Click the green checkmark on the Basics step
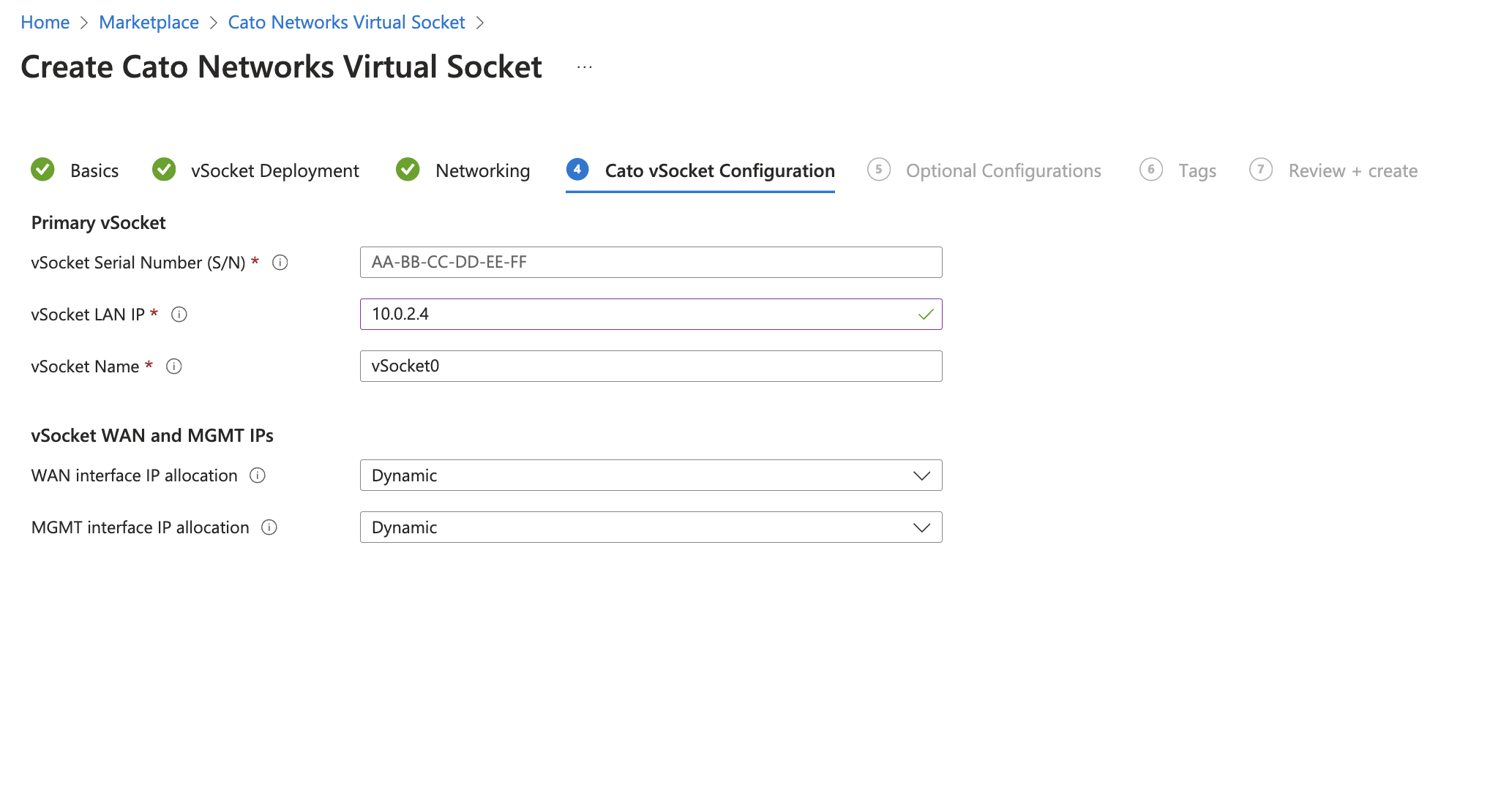Image resolution: width=1490 pixels, height=812 pixels. coord(42,170)
